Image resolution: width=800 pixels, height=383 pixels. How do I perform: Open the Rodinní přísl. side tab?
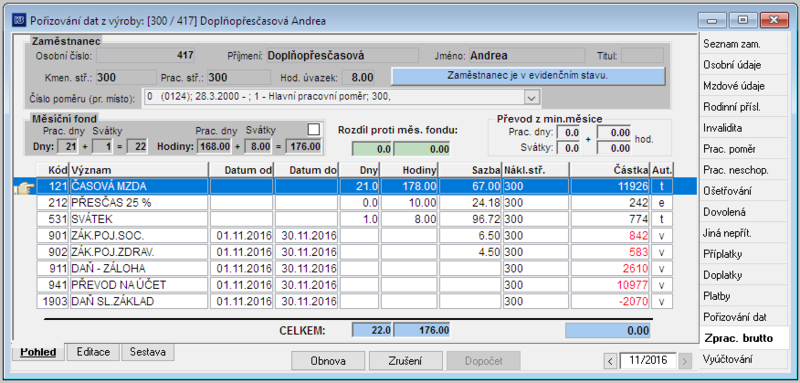tap(743, 107)
